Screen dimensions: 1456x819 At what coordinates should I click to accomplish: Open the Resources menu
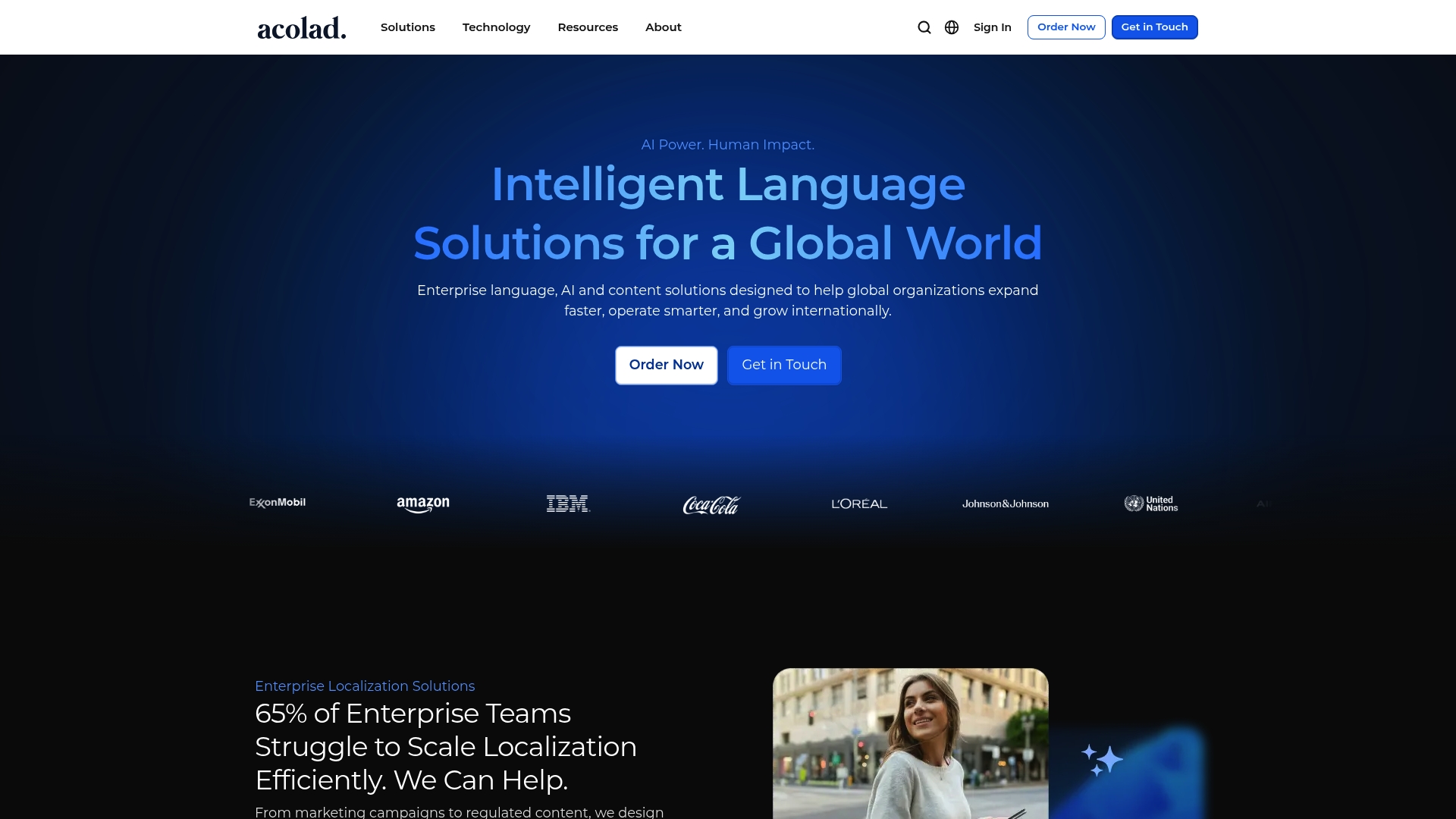[588, 27]
